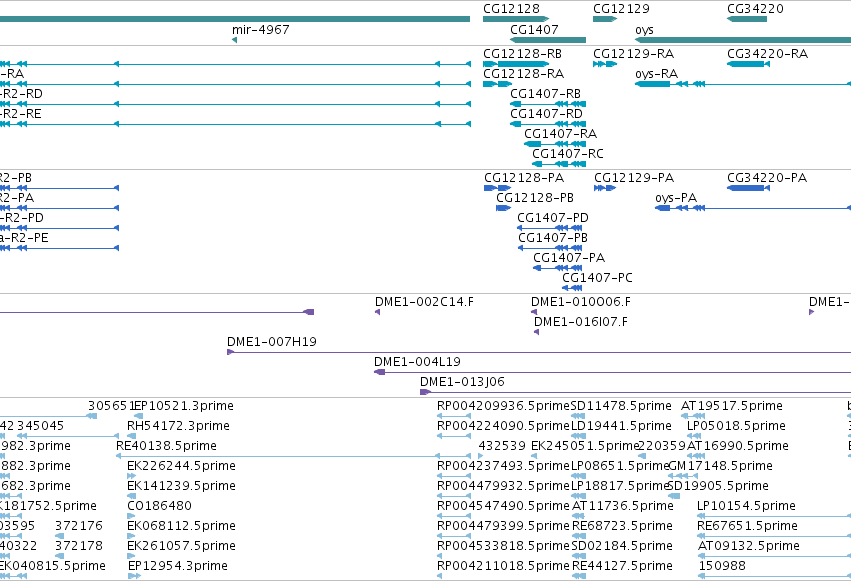Click EST EP10521.3prime
Viewport: 851px width, 581px height.
coord(183,406)
